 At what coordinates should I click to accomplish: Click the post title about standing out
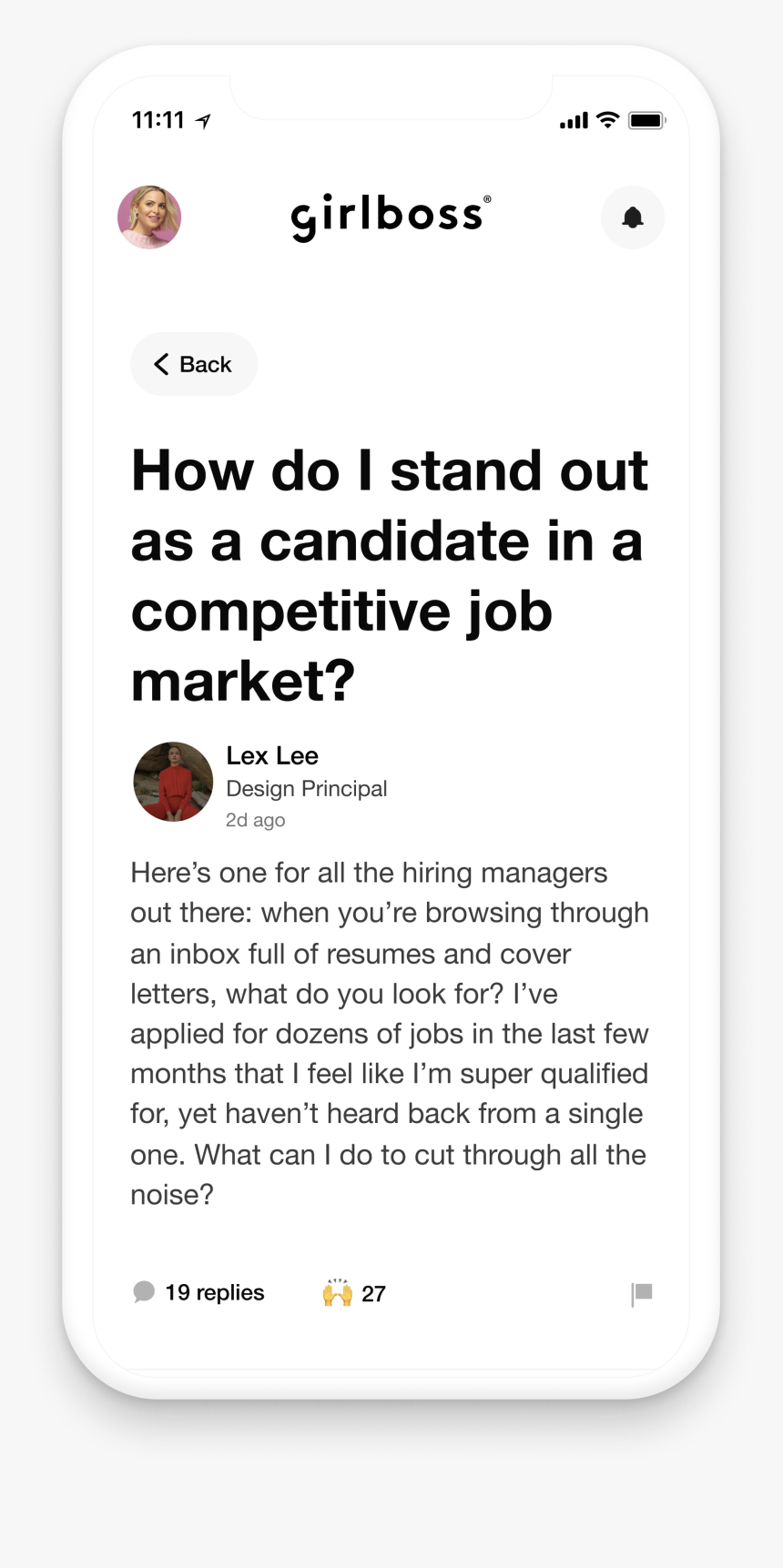click(390, 575)
